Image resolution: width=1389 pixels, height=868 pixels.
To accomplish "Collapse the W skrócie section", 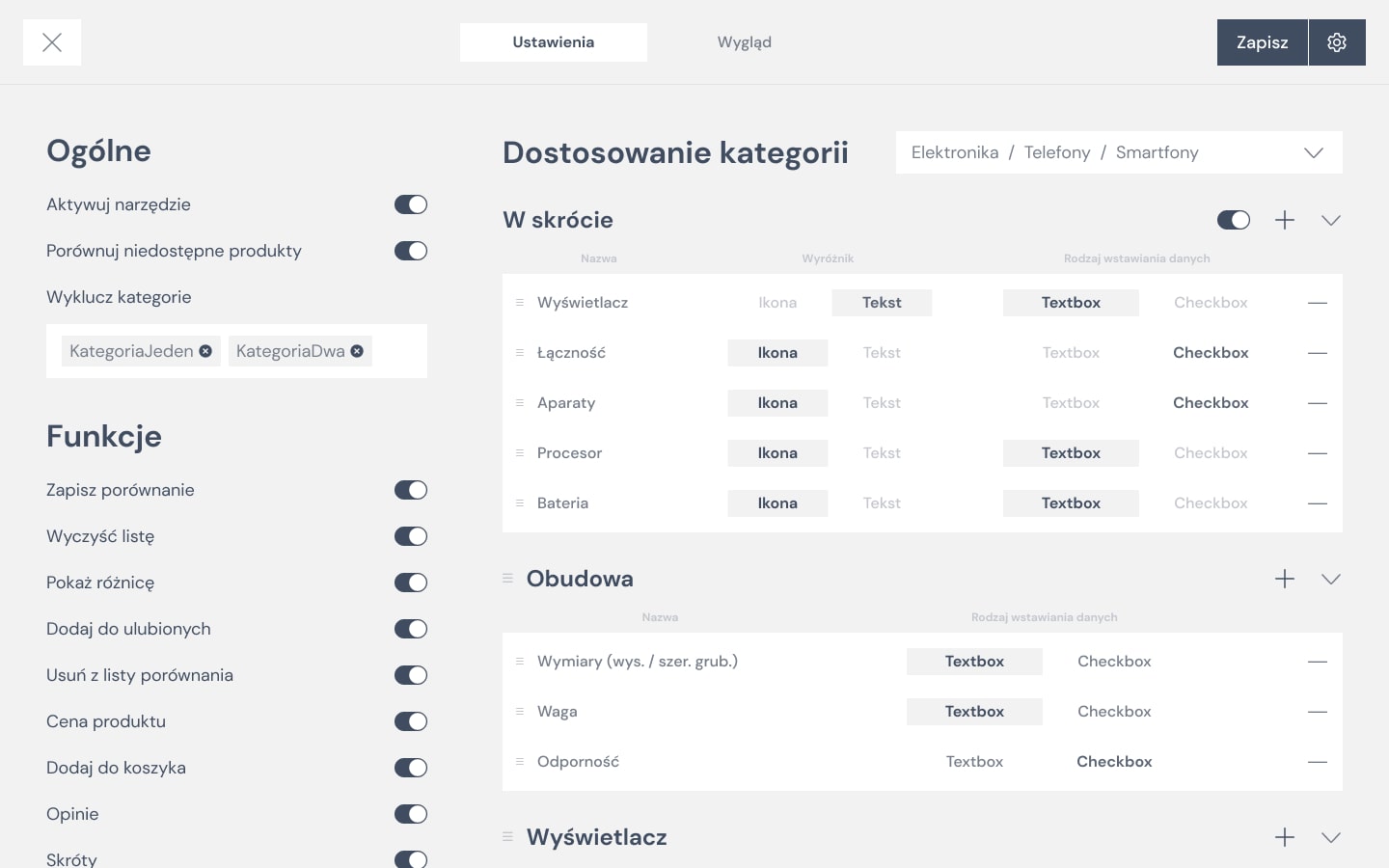I will [1331, 220].
